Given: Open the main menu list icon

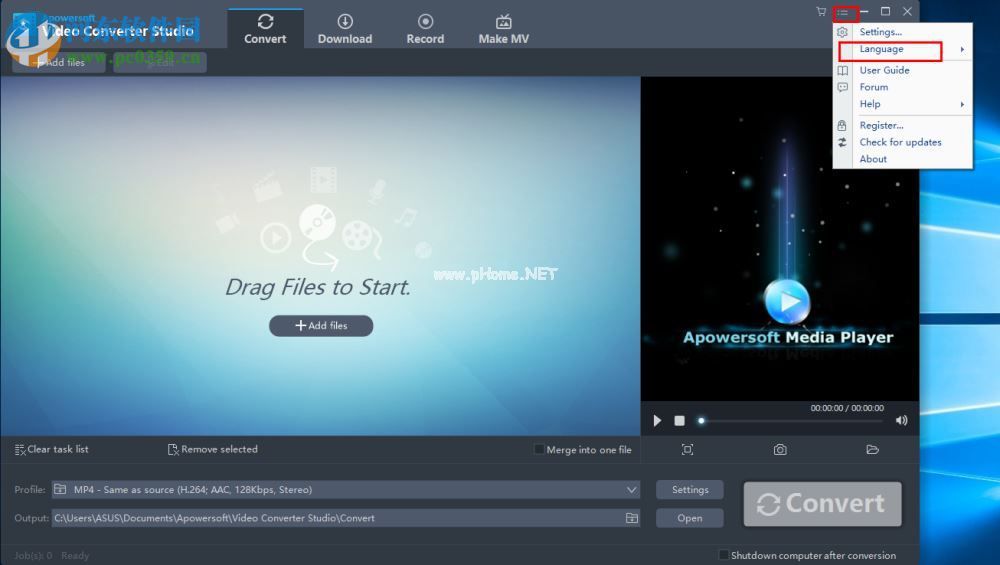Looking at the screenshot, I should point(844,13).
